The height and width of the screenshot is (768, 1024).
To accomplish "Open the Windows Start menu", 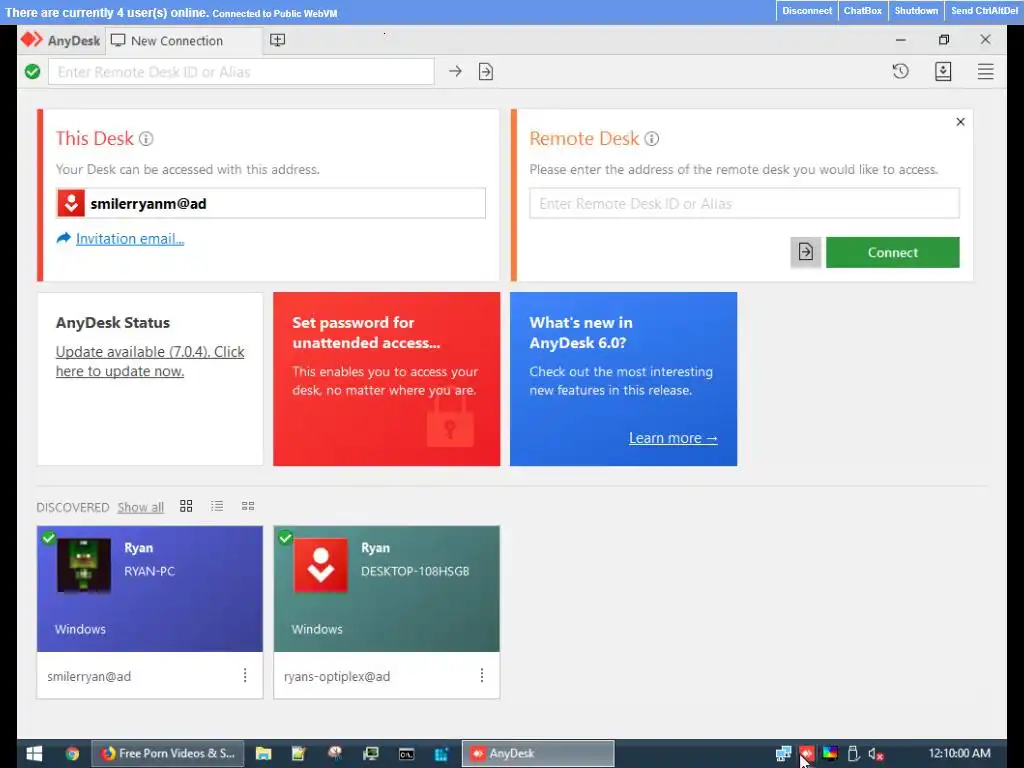I will (34, 754).
